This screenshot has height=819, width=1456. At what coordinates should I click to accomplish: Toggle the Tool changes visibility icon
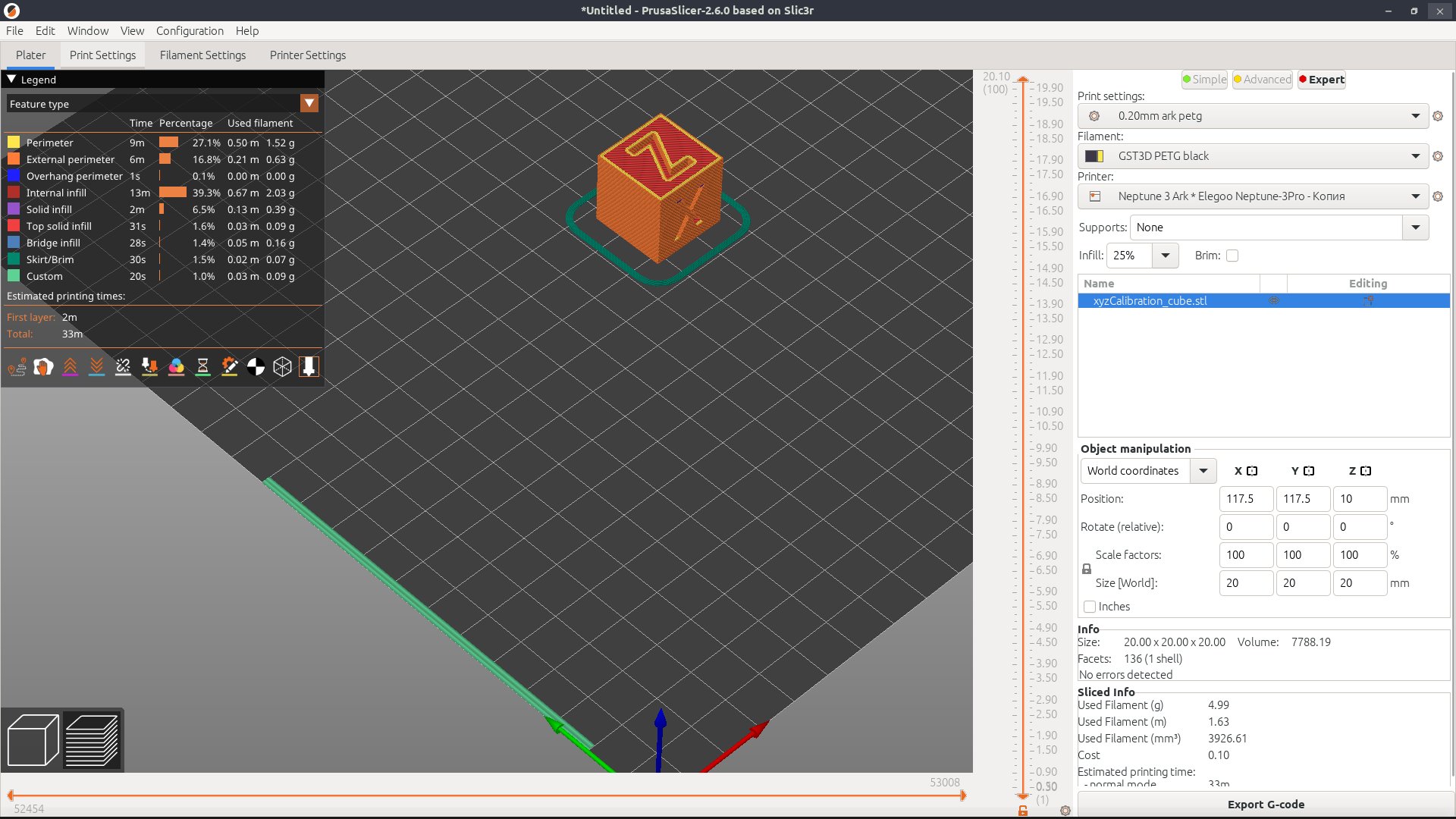149,367
